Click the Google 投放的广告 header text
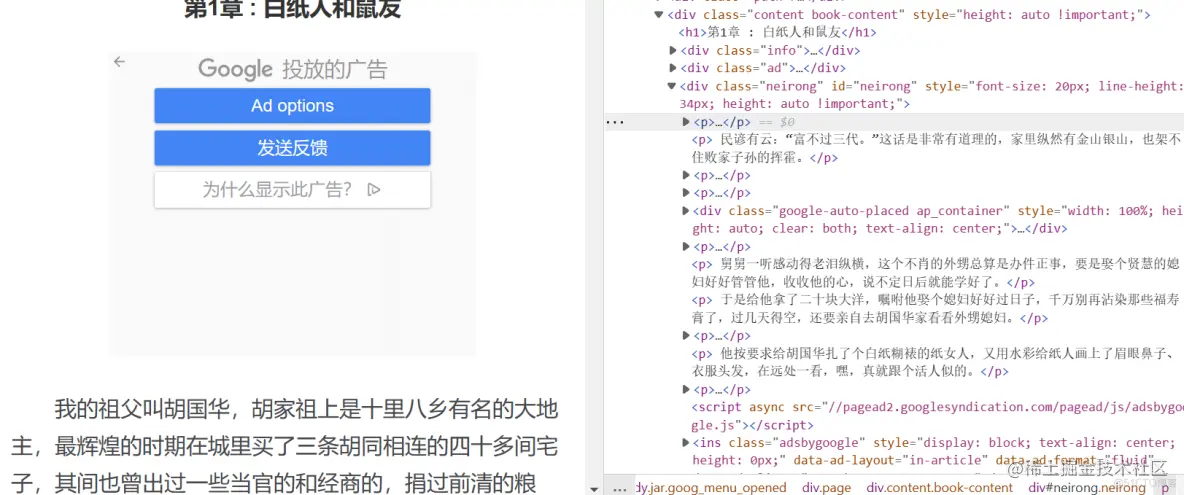The width and height of the screenshot is (1184, 495). (292, 69)
